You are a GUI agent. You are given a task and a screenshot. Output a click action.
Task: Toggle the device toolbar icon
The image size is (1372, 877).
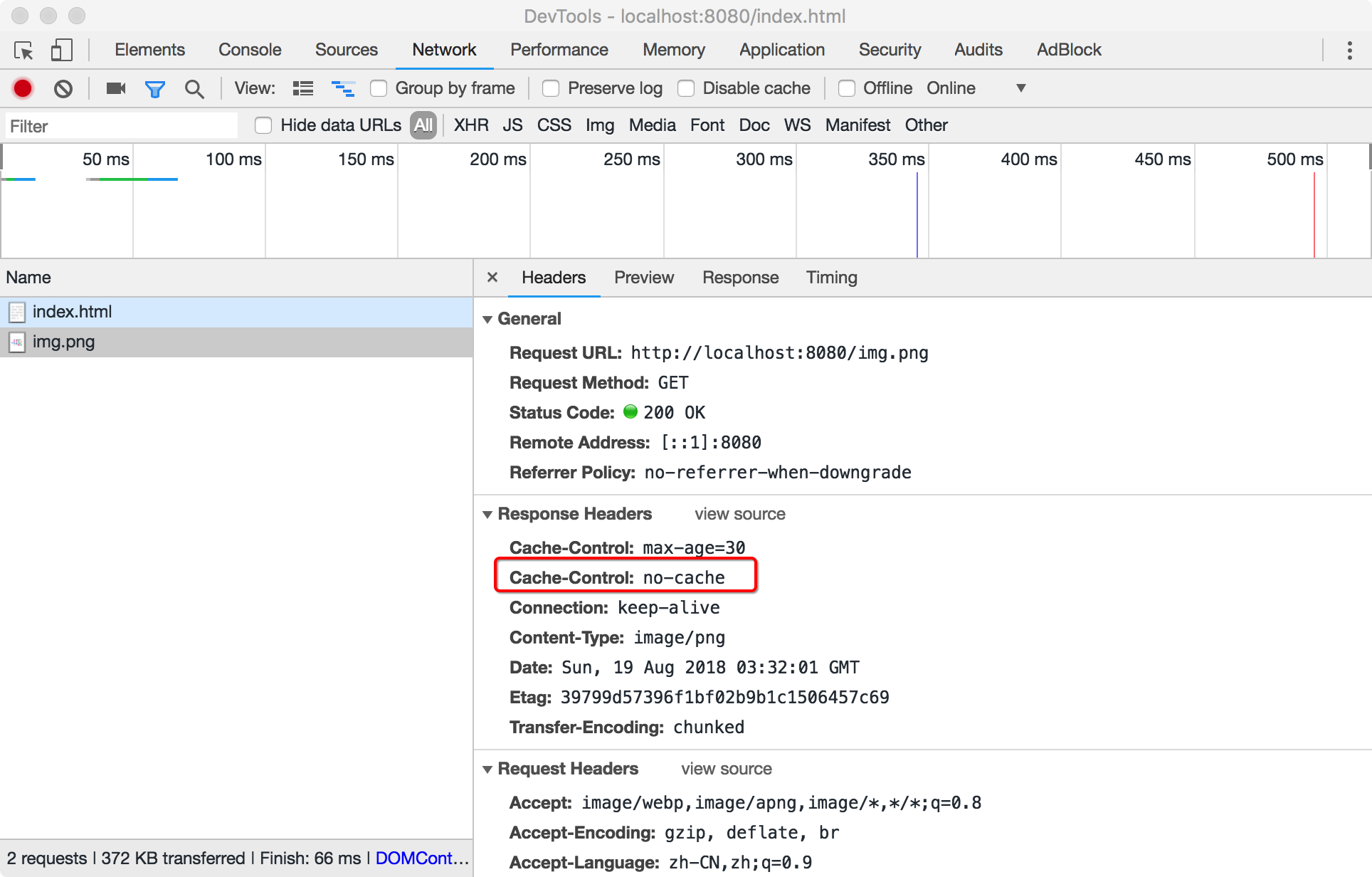(x=61, y=51)
